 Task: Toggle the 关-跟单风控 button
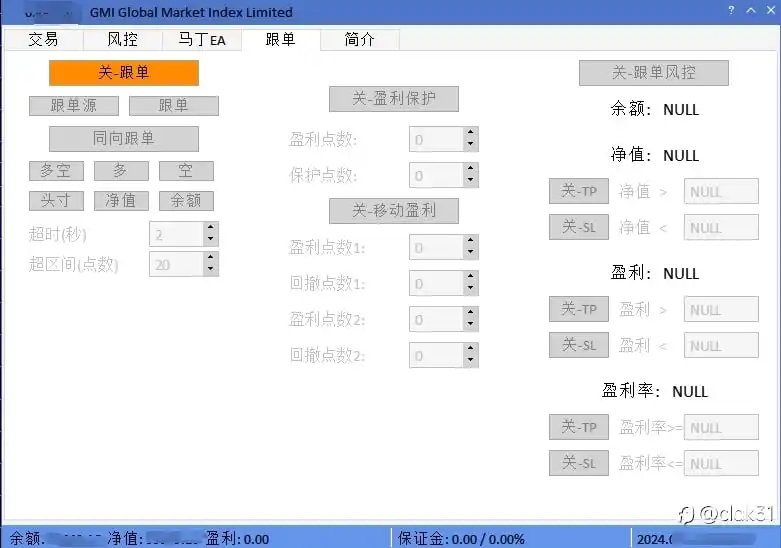pos(653,73)
